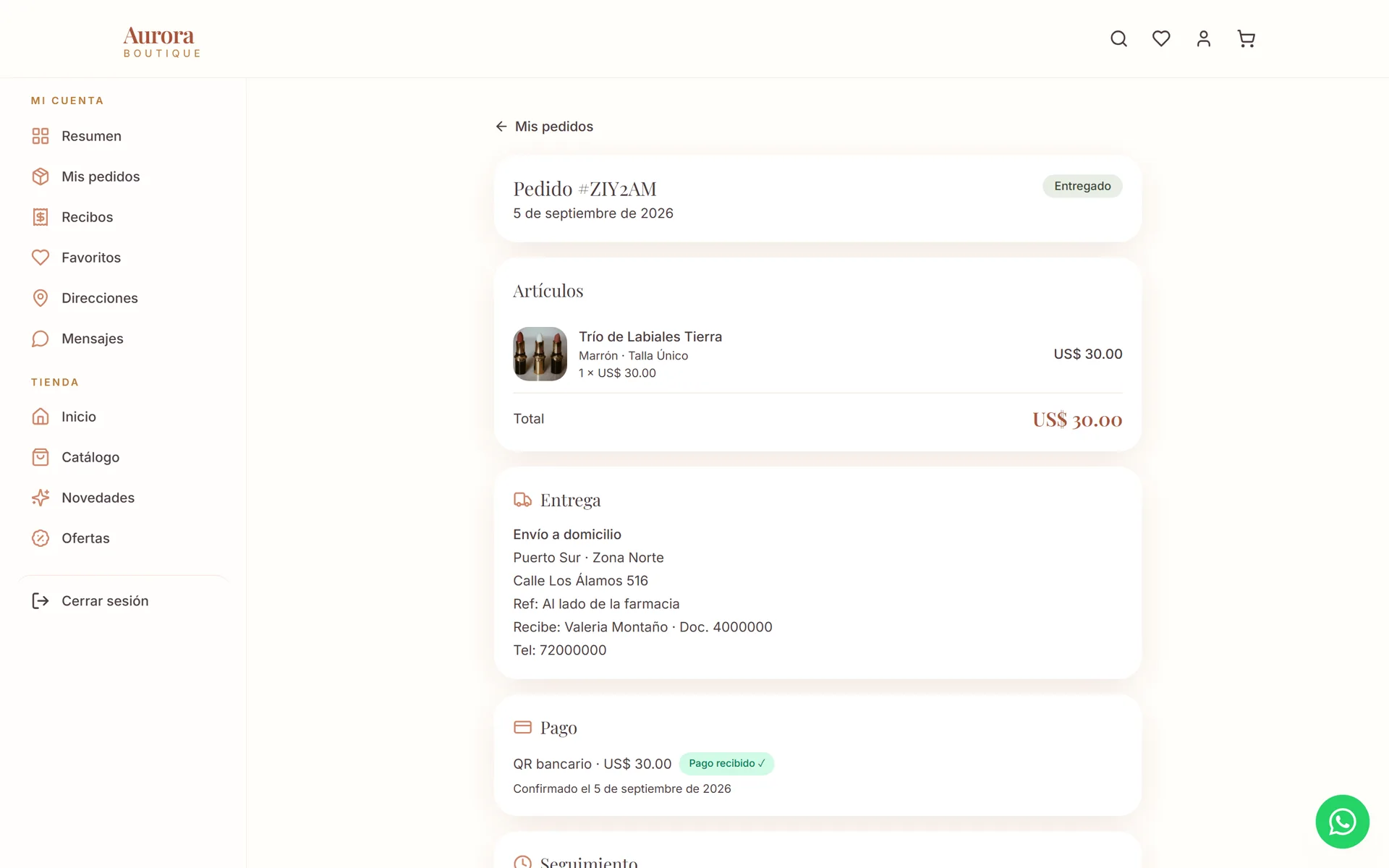Open wishlist heart icon in header
The image size is (1389, 868).
click(1161, 38)
